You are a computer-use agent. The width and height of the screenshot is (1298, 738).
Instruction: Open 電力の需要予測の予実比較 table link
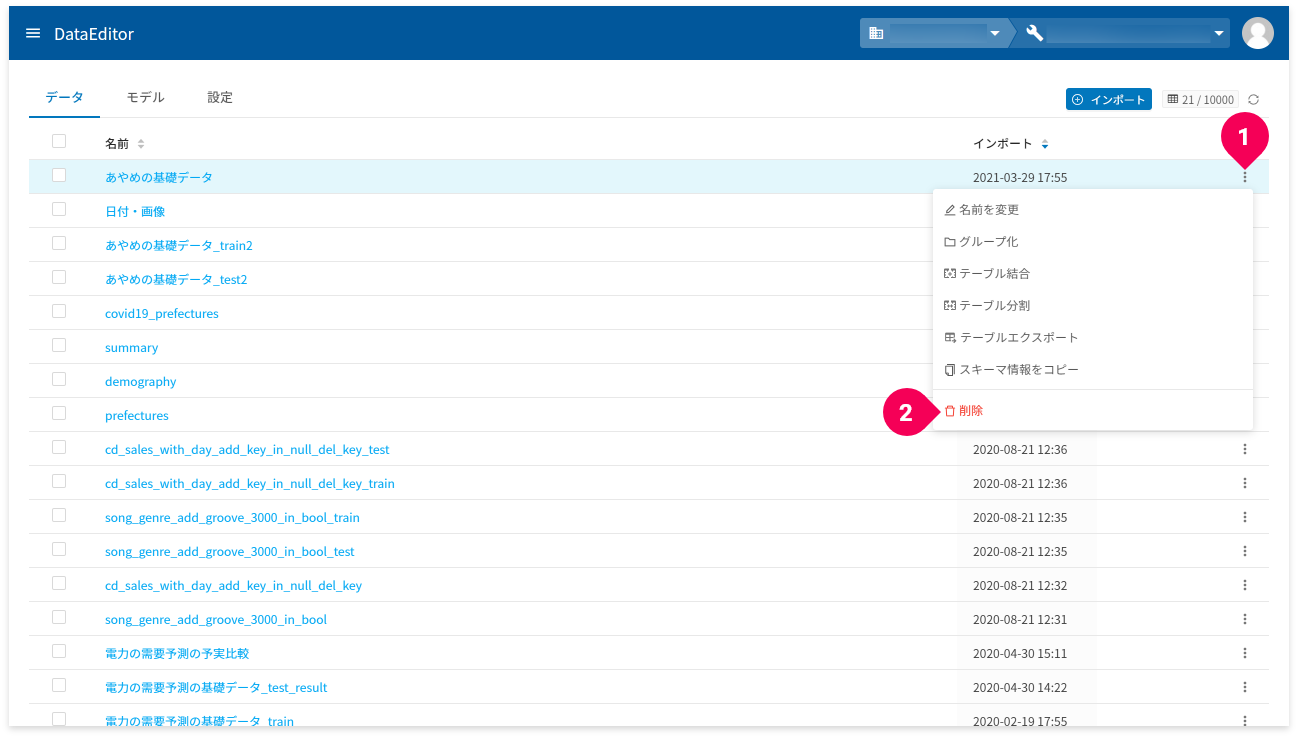177,653
